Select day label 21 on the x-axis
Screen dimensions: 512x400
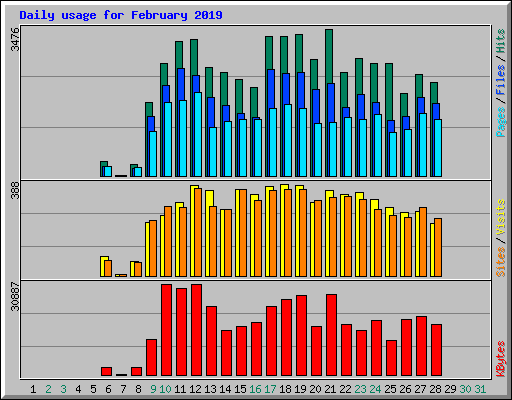330,389
